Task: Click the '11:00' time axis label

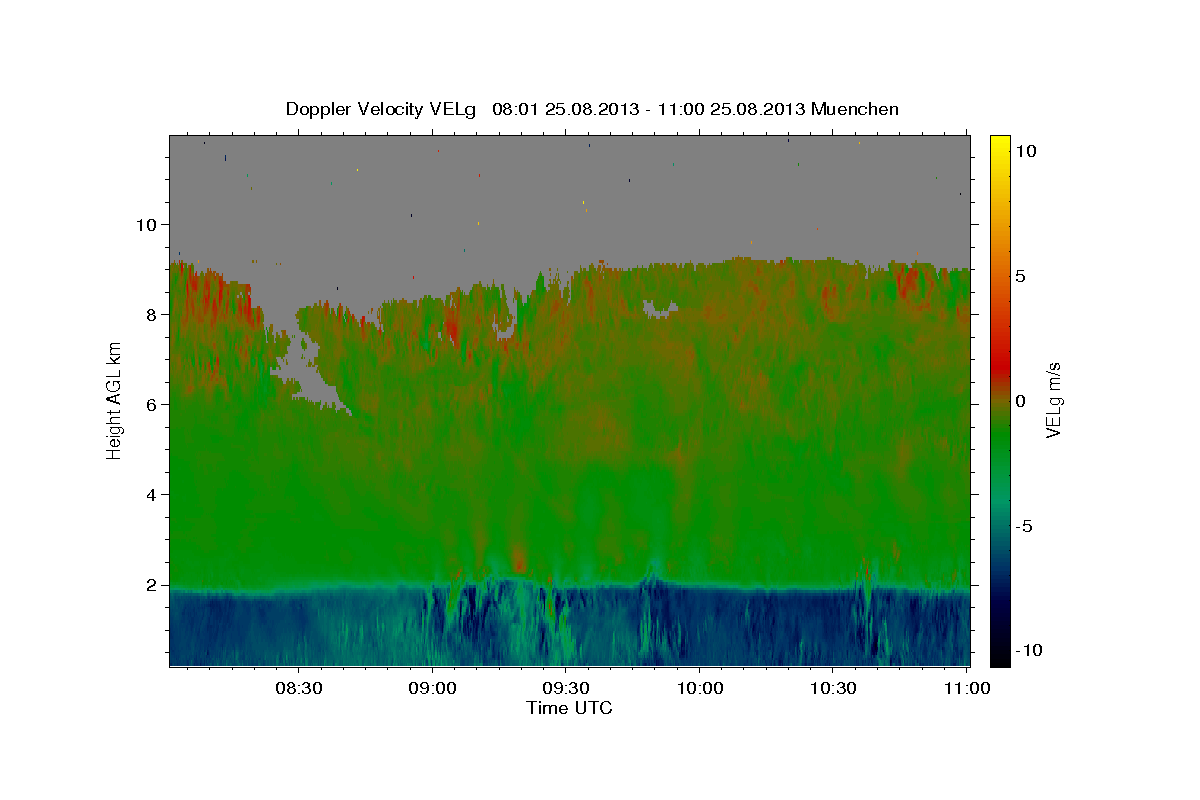Action: (x=966, y=689)
